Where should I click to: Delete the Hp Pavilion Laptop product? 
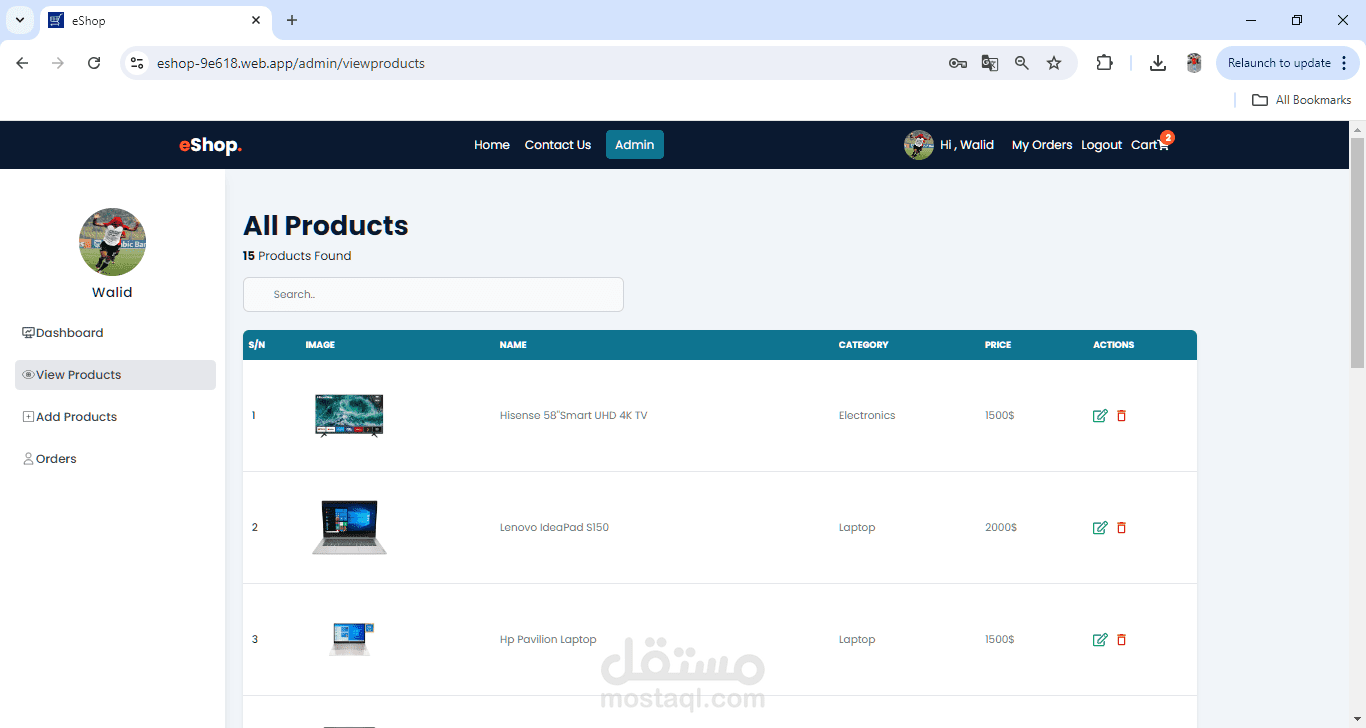[1121, 640]
